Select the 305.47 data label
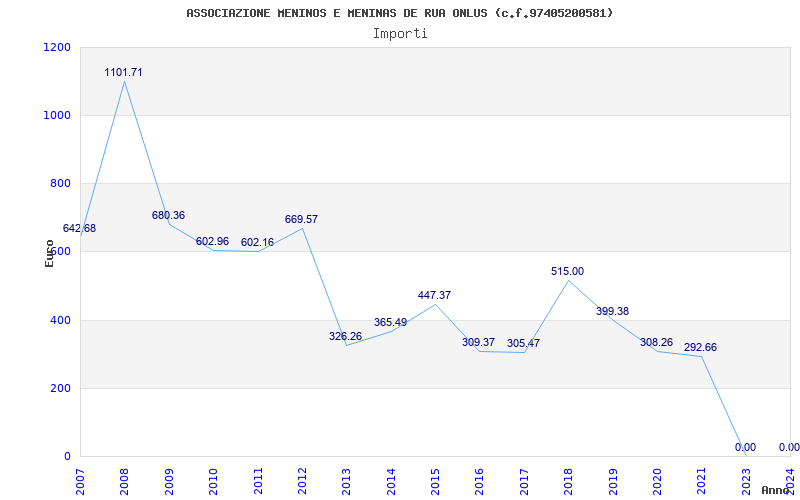The height and width of the screenshot is (500, 800). [x=523, y=343]
